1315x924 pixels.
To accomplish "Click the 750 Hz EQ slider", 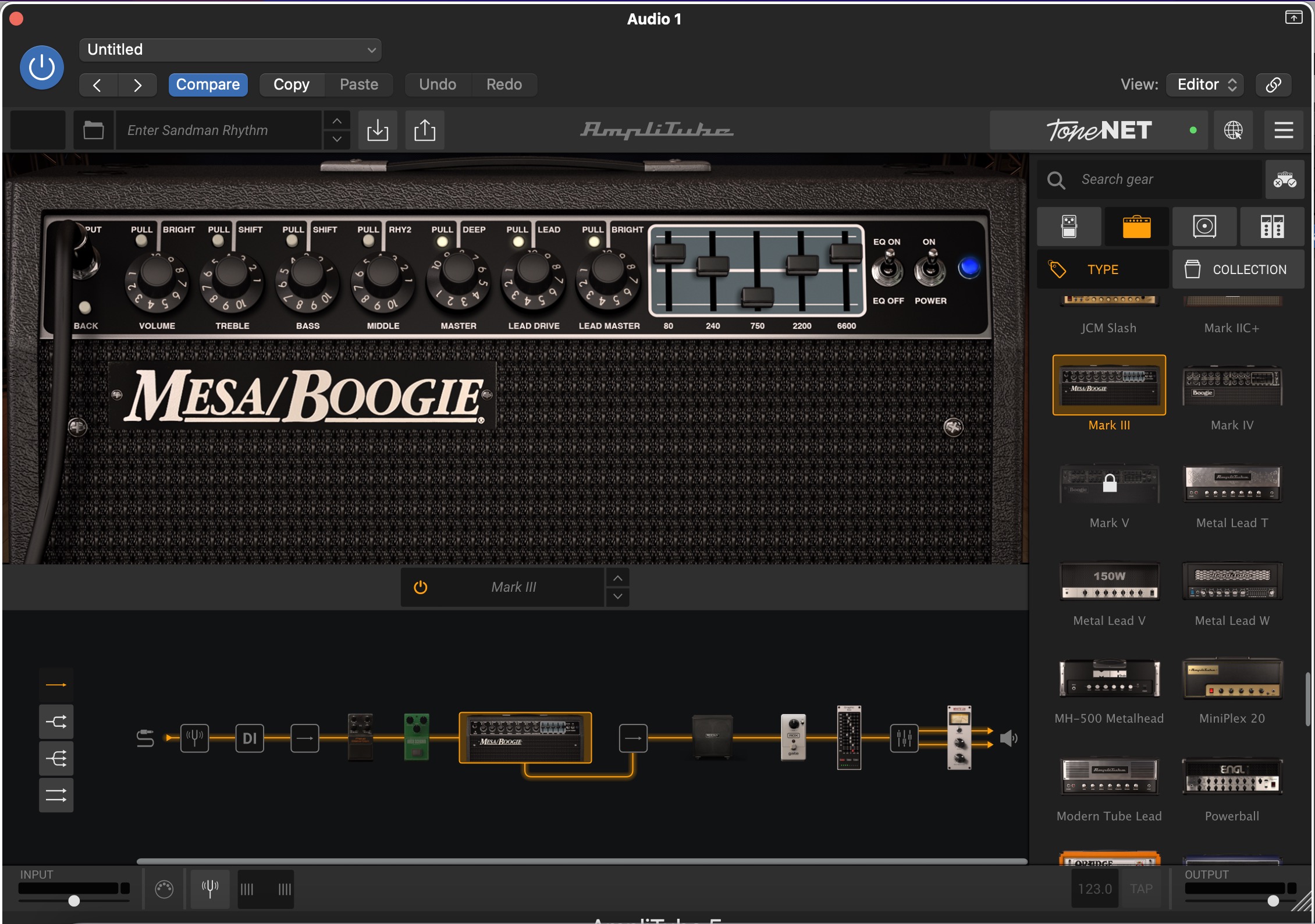I will tap(757, 297).
